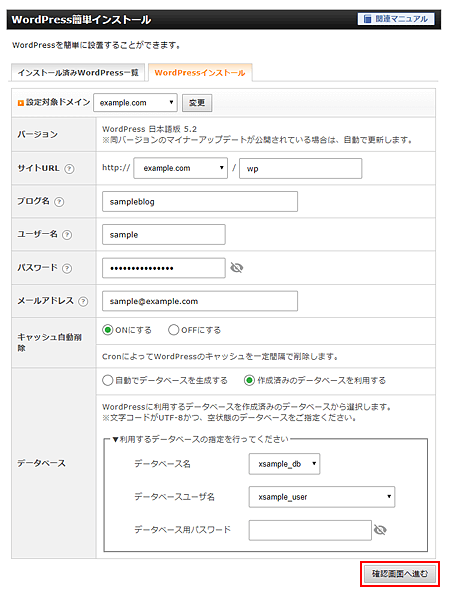Click the パスワード input field
The image size is (450, 597).
click(x=164, y=268)
